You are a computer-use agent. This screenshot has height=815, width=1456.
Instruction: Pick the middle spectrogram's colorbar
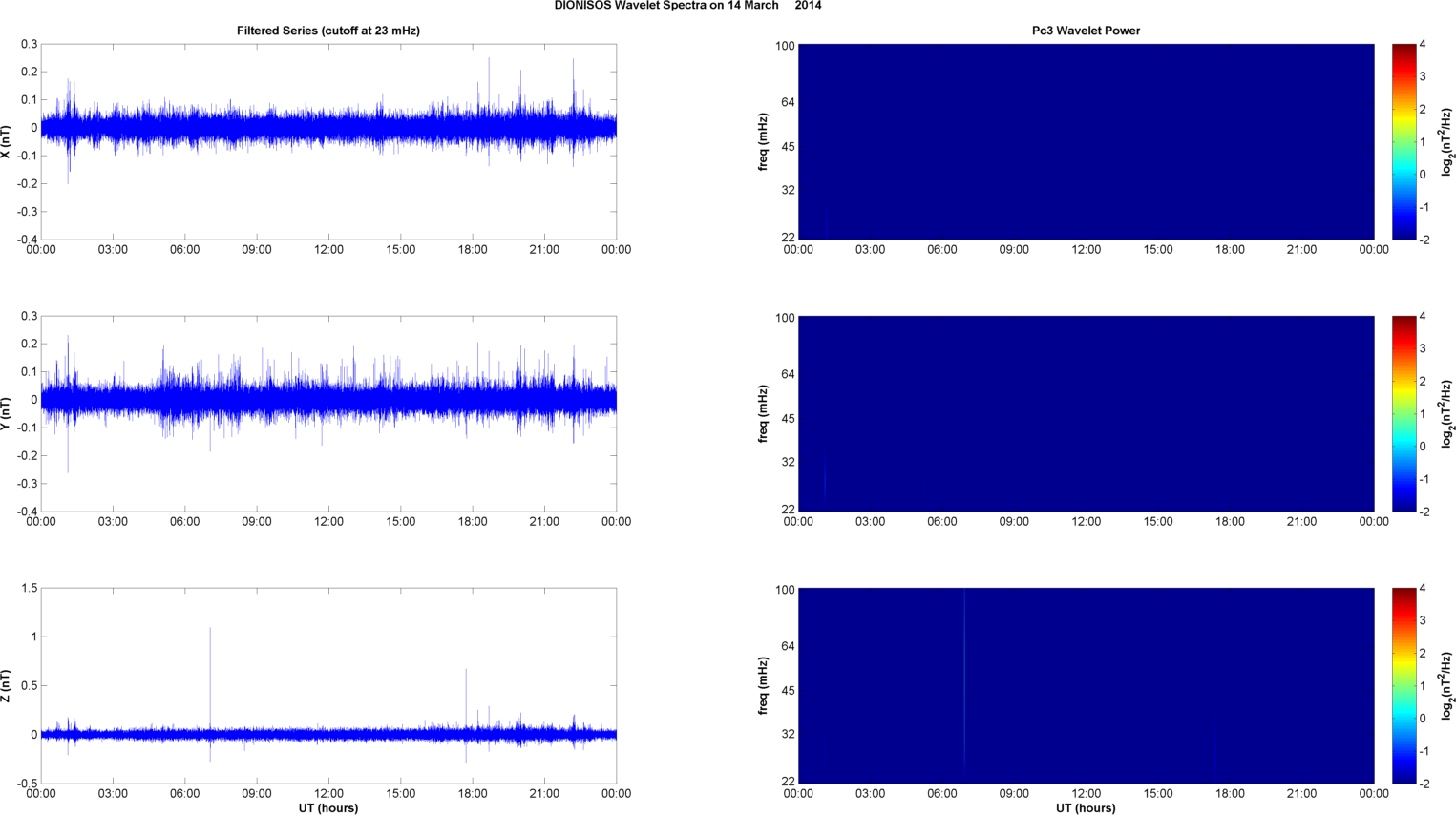pos(1403,413)
